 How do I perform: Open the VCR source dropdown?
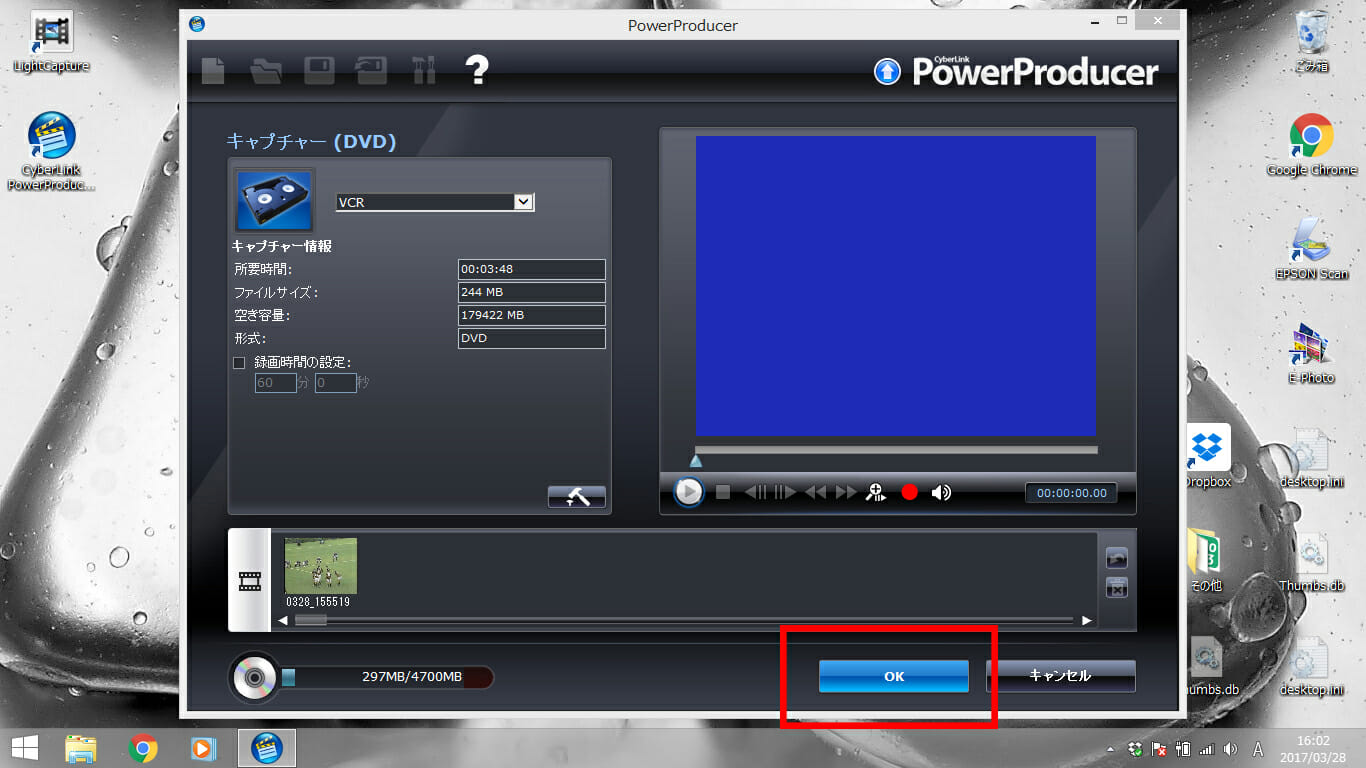coord(524,202)
